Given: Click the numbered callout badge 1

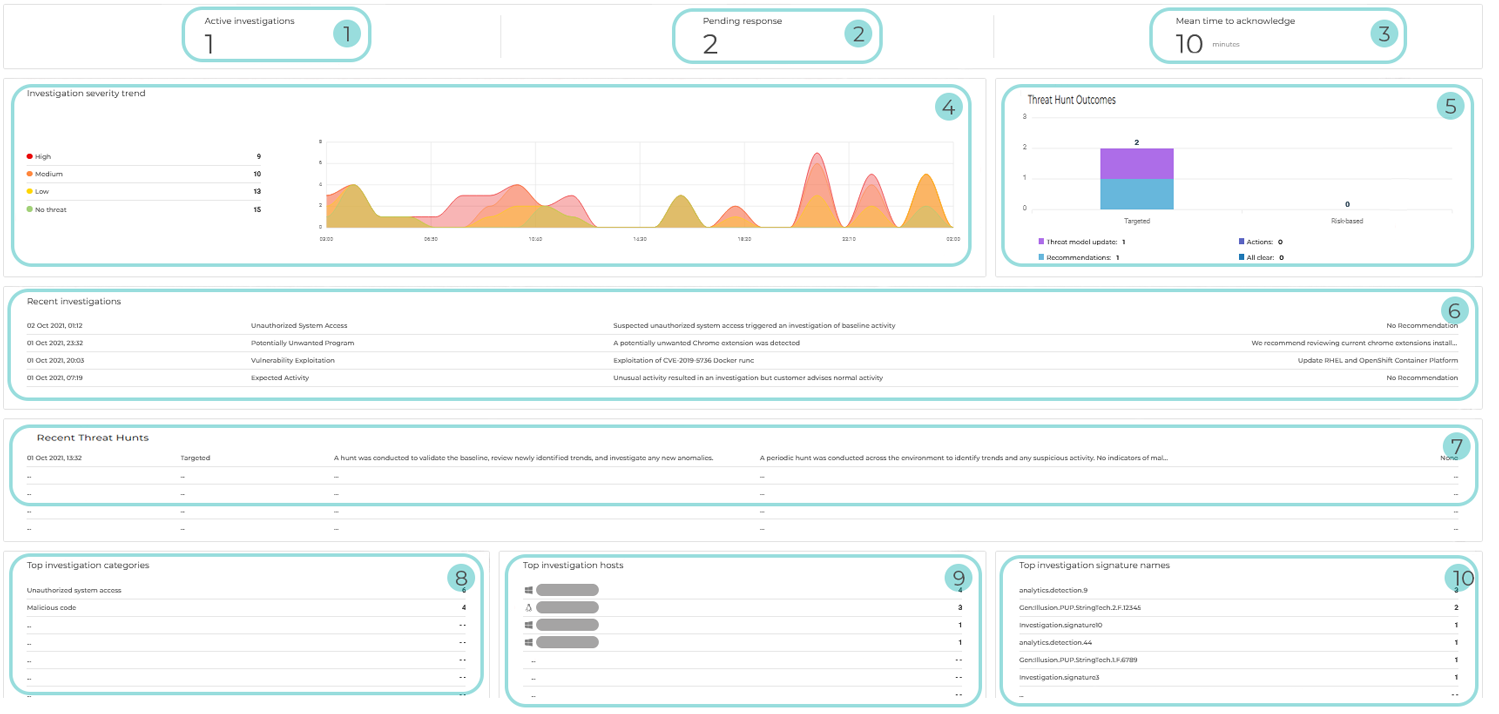Looking at the screenshot, I should coord(346,34).
